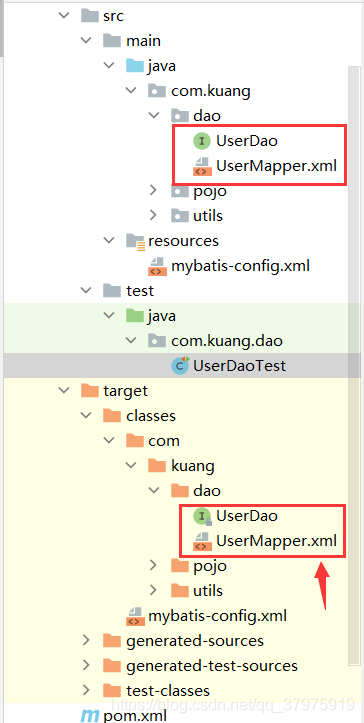This screenshot has width=364, height=723.
Task: Click the src folder icon
Action: coord(90,16)
